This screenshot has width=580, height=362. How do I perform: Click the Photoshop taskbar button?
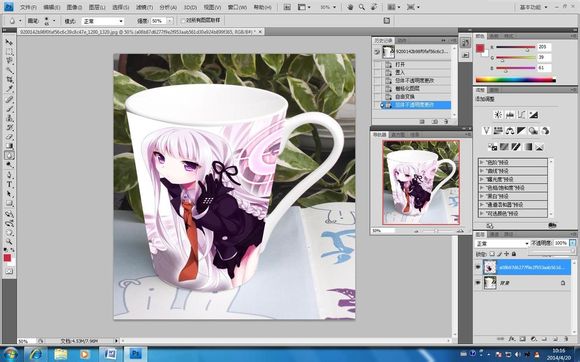[135, 354]
